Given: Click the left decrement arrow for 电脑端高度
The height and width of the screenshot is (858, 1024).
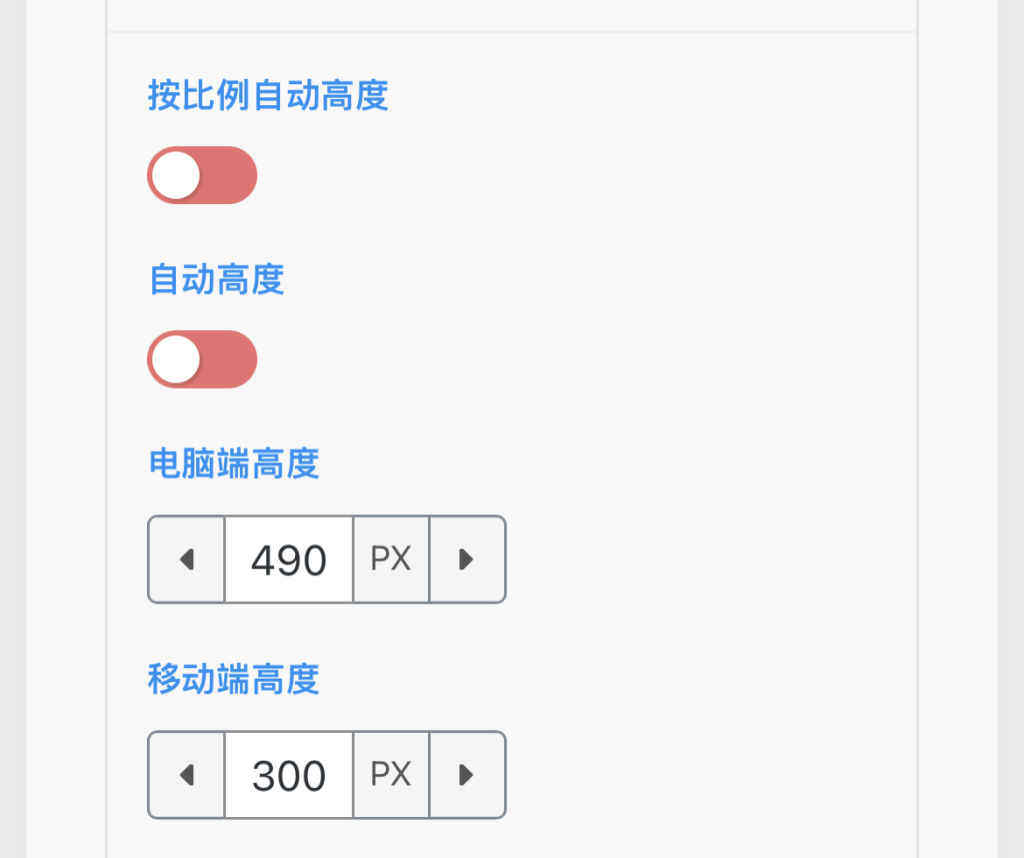Looking at the screenshot, I should (x=186, y=559).
